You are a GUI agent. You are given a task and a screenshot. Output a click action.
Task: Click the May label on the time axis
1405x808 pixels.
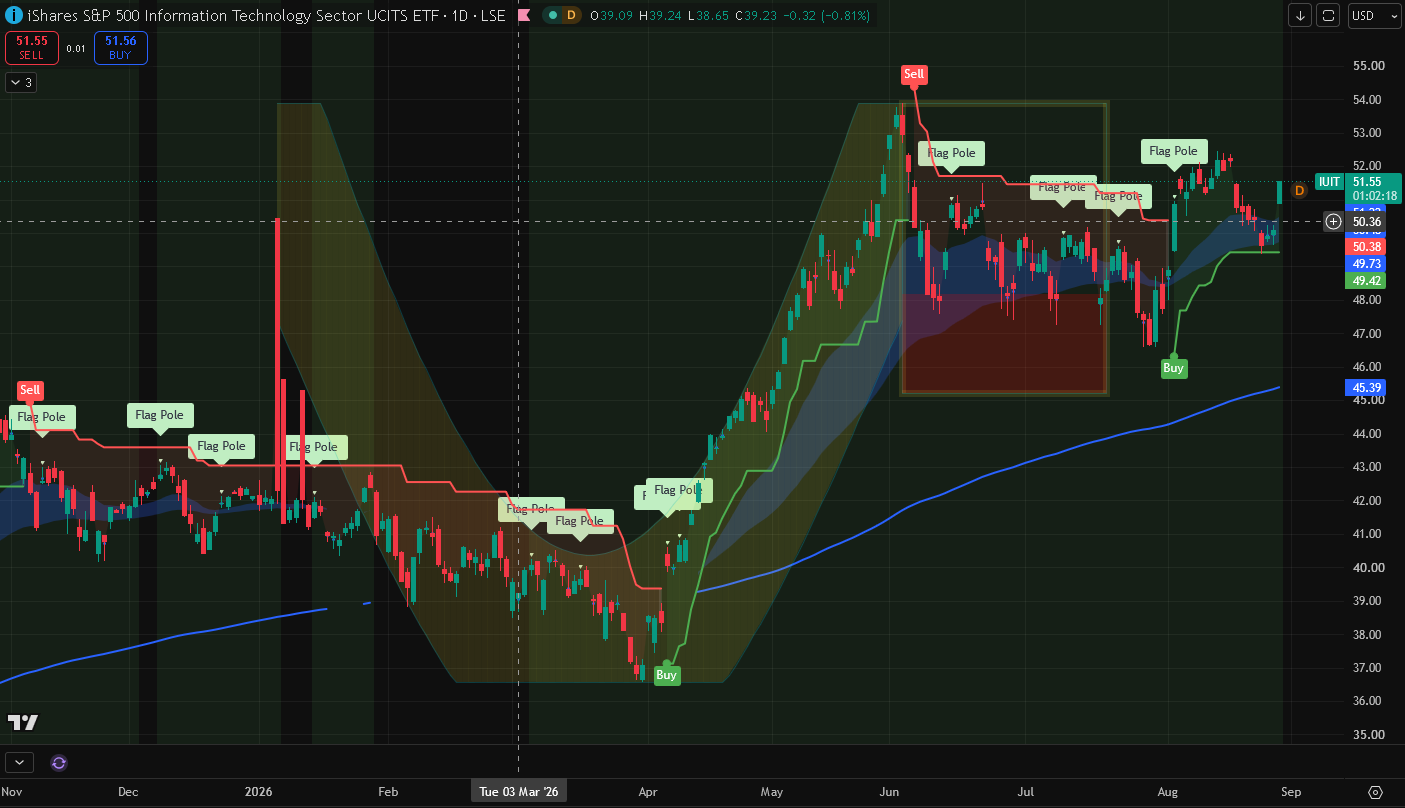[771, 792]
